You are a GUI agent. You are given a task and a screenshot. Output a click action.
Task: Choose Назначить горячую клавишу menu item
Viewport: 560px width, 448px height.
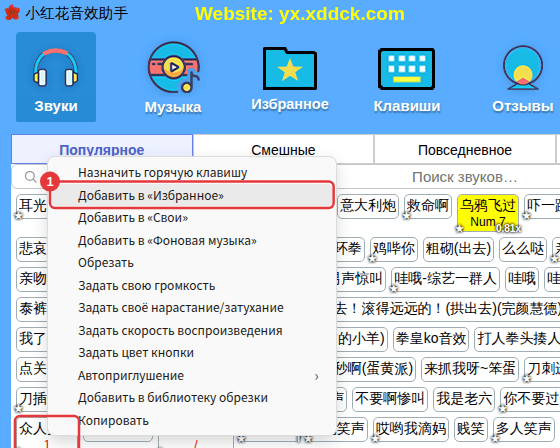click(x=192, y=173)
